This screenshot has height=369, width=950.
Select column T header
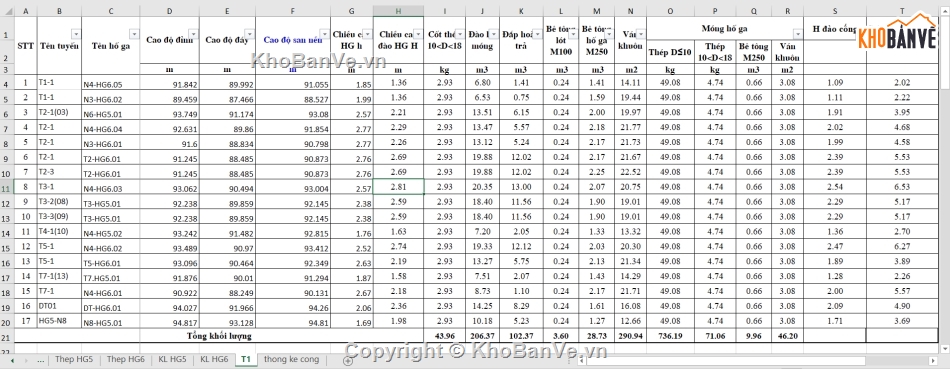tap(903, 12)
